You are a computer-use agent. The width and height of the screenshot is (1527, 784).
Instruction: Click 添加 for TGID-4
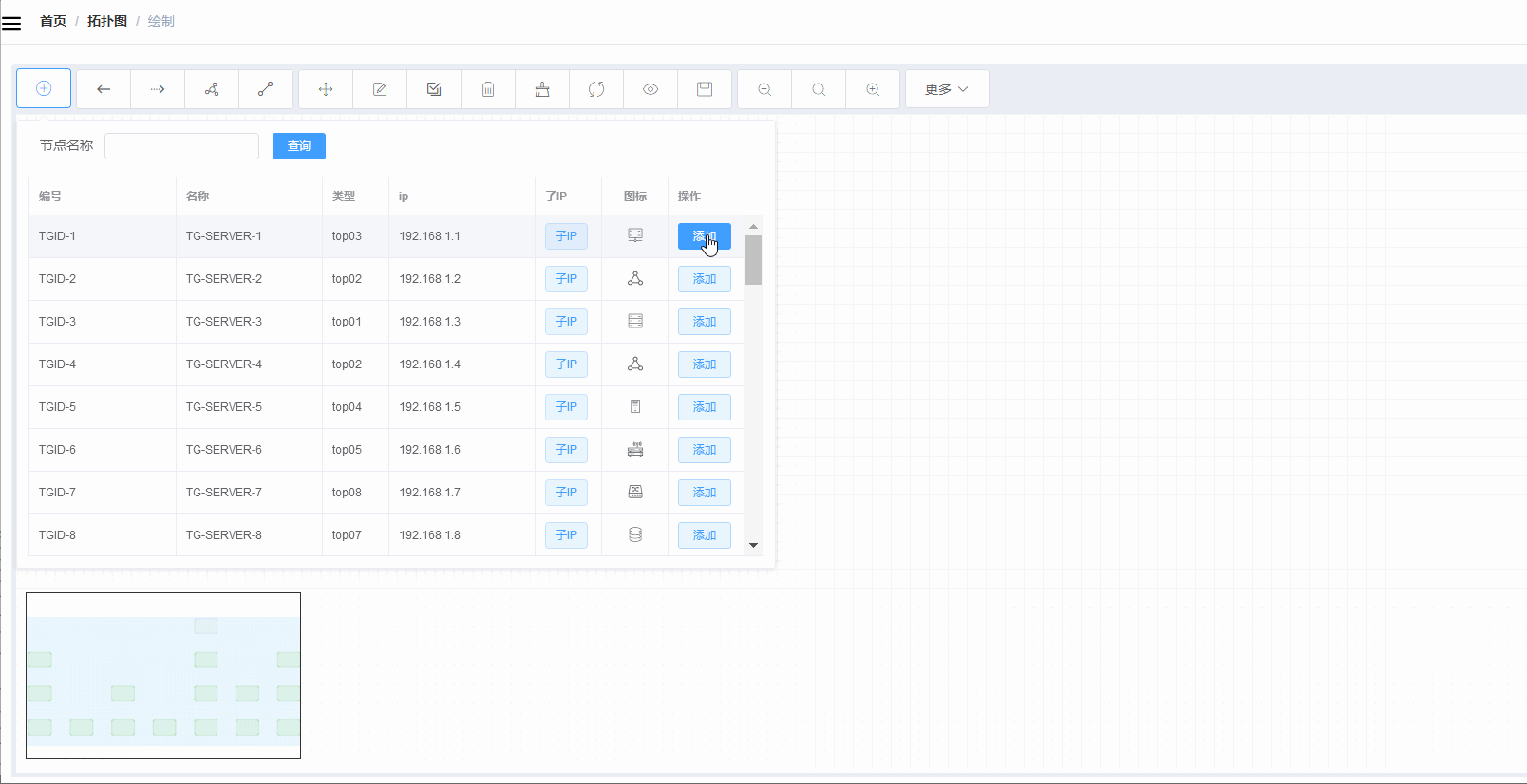pos(705,364)
